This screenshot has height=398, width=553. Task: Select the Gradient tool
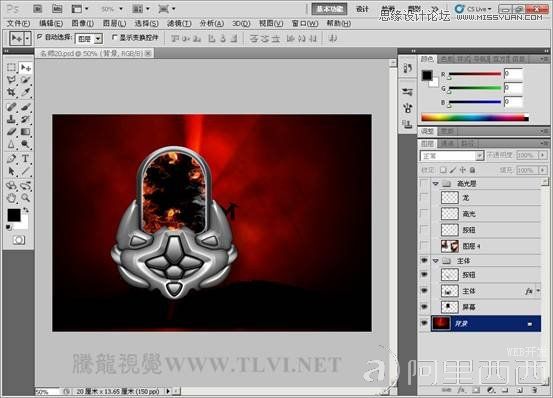[x=25, y=131]
